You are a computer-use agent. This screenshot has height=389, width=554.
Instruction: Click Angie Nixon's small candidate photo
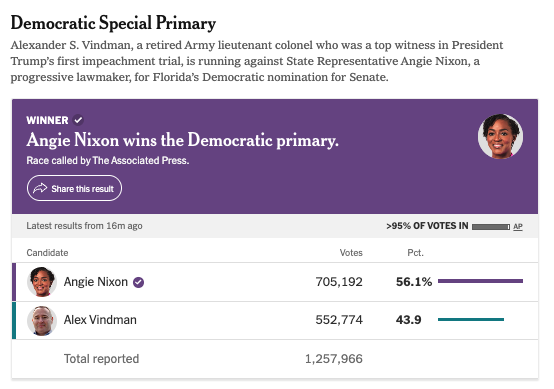point(42,282)
